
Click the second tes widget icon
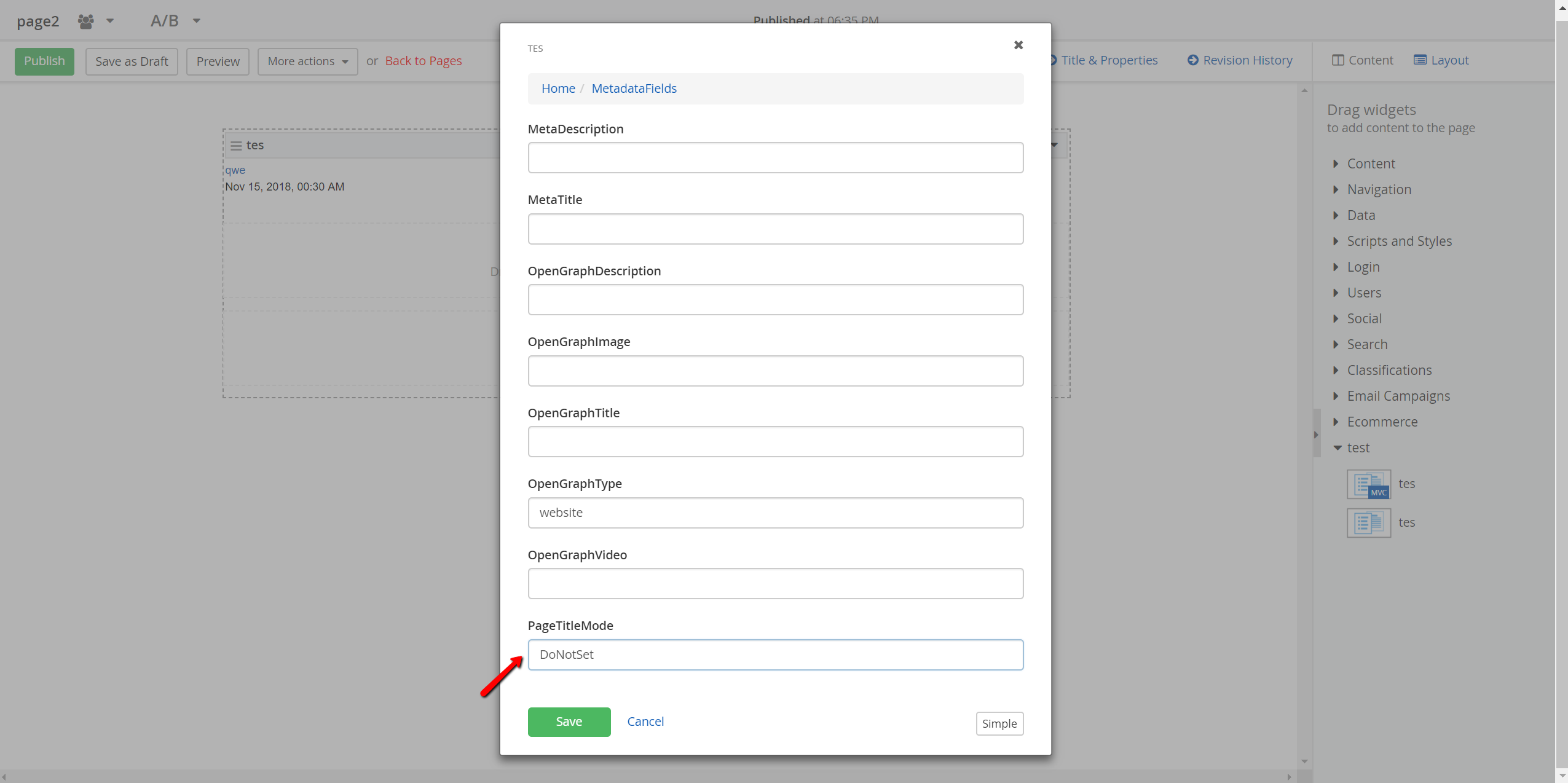(x=1368, y=522)
